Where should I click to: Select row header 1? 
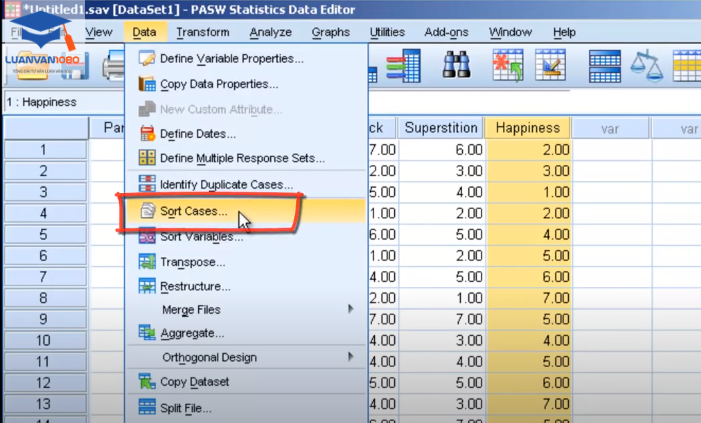45,149
